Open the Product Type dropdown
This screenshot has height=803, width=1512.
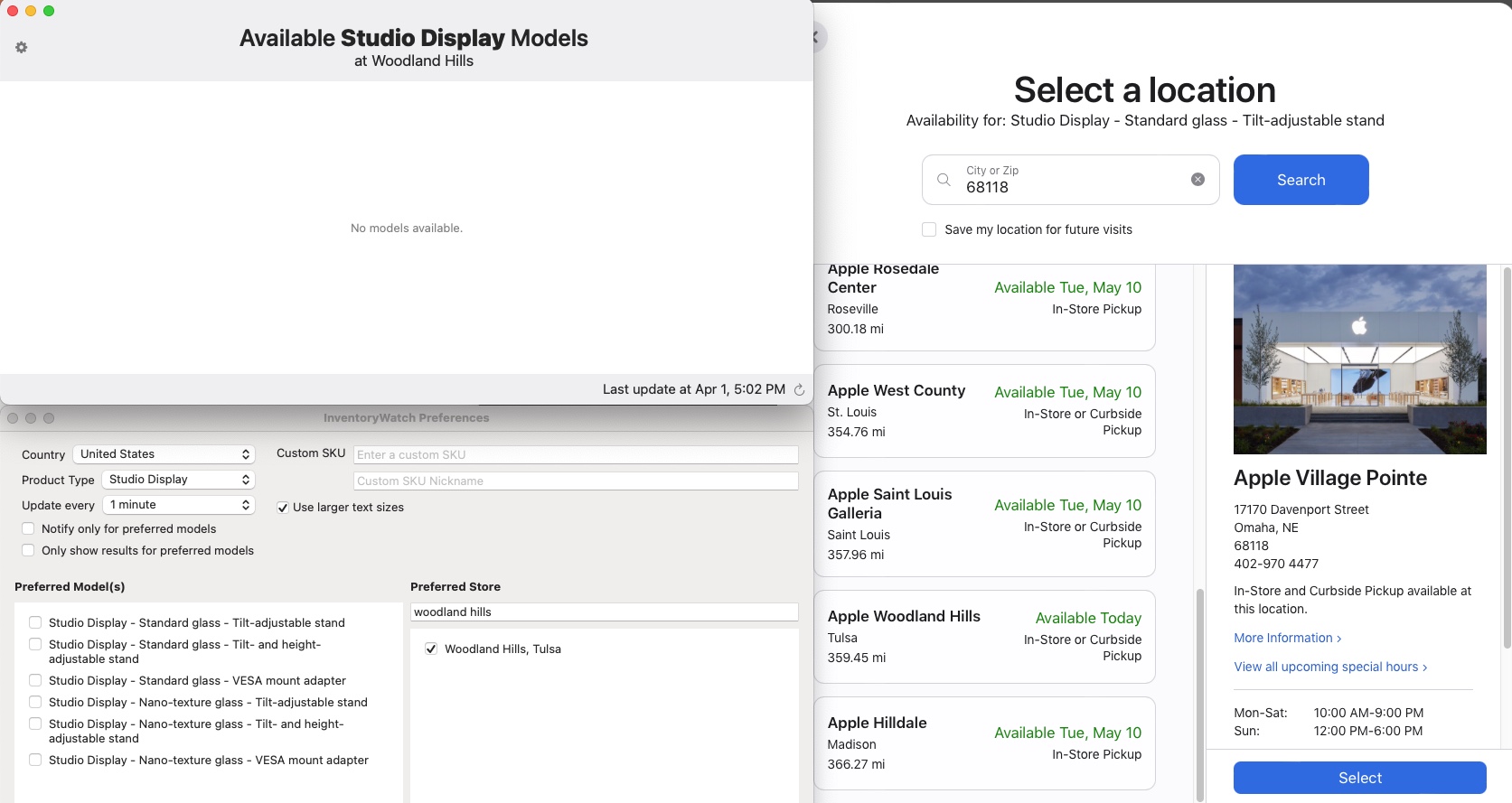click(x=178, y=480)
